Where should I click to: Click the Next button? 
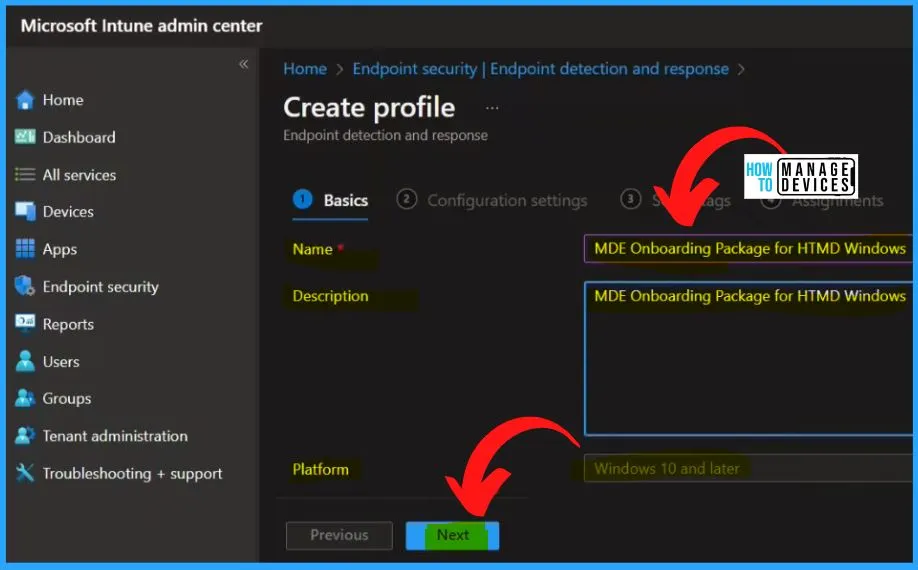[453, 535]
